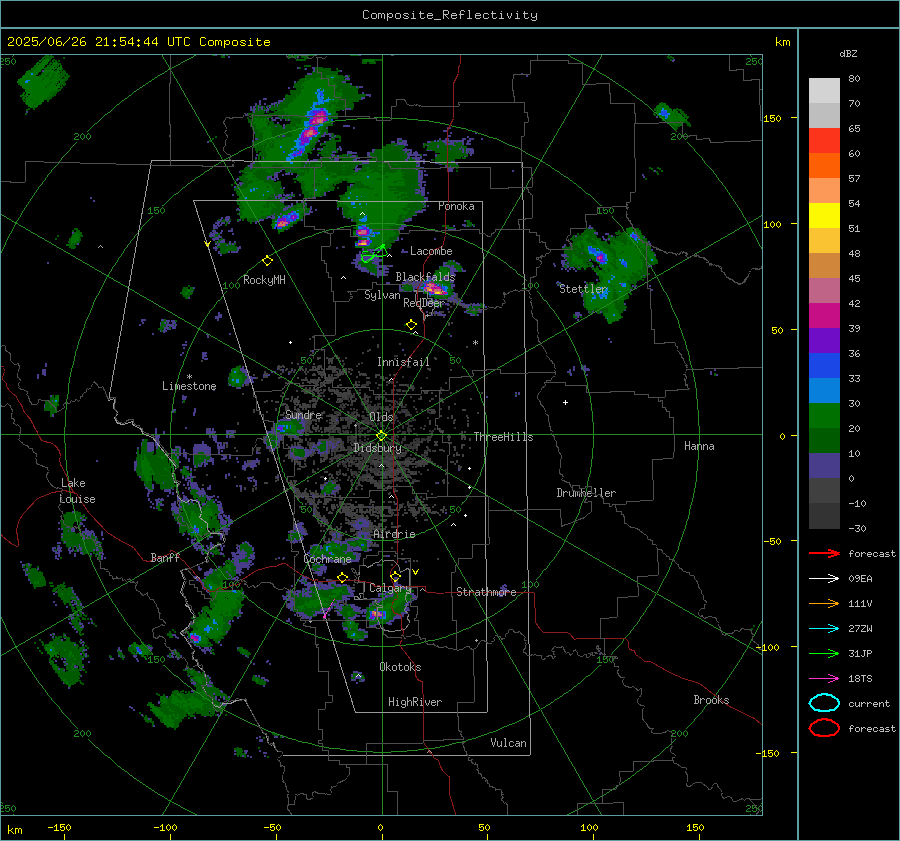The image size is (900, 841).
Task: Click the yellow diamond marker near Cochrane
Action: coord(343,577)
